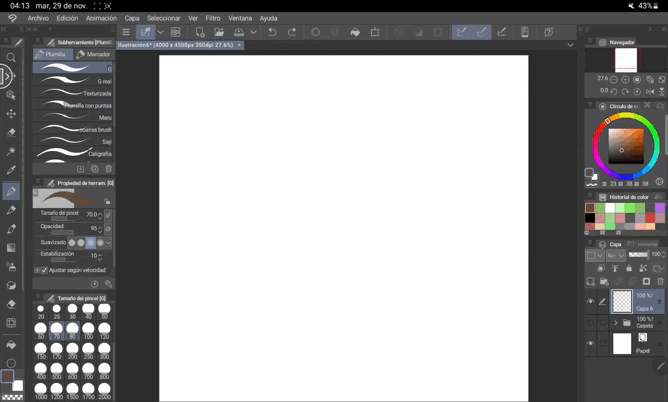Screen dimensions: 668x402
Task: Open the Edición menu
Action: point(67,18)
